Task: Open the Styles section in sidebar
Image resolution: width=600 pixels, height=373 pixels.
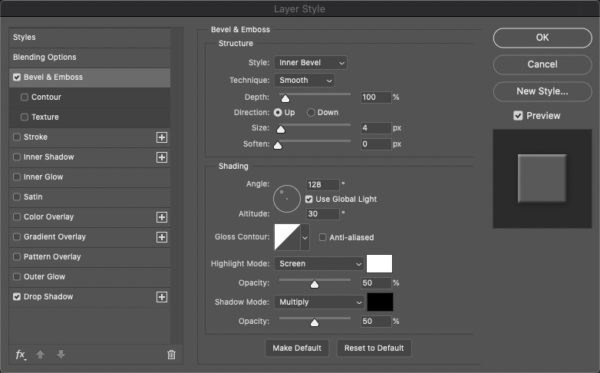Action: [x=90, y=37]
